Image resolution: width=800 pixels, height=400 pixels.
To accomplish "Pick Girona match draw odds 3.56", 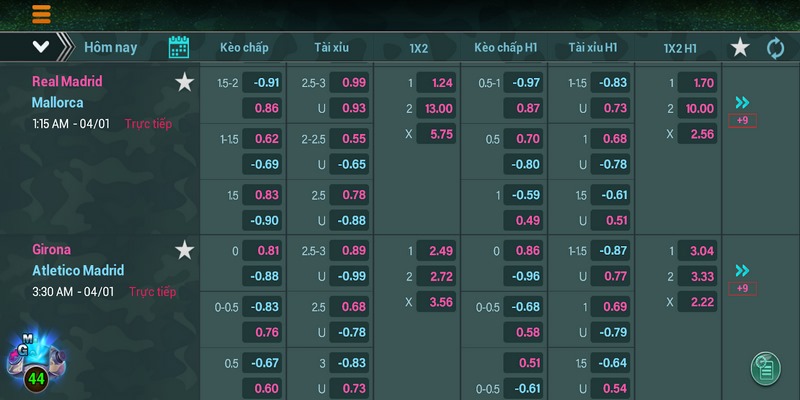I will pos(436,302).
